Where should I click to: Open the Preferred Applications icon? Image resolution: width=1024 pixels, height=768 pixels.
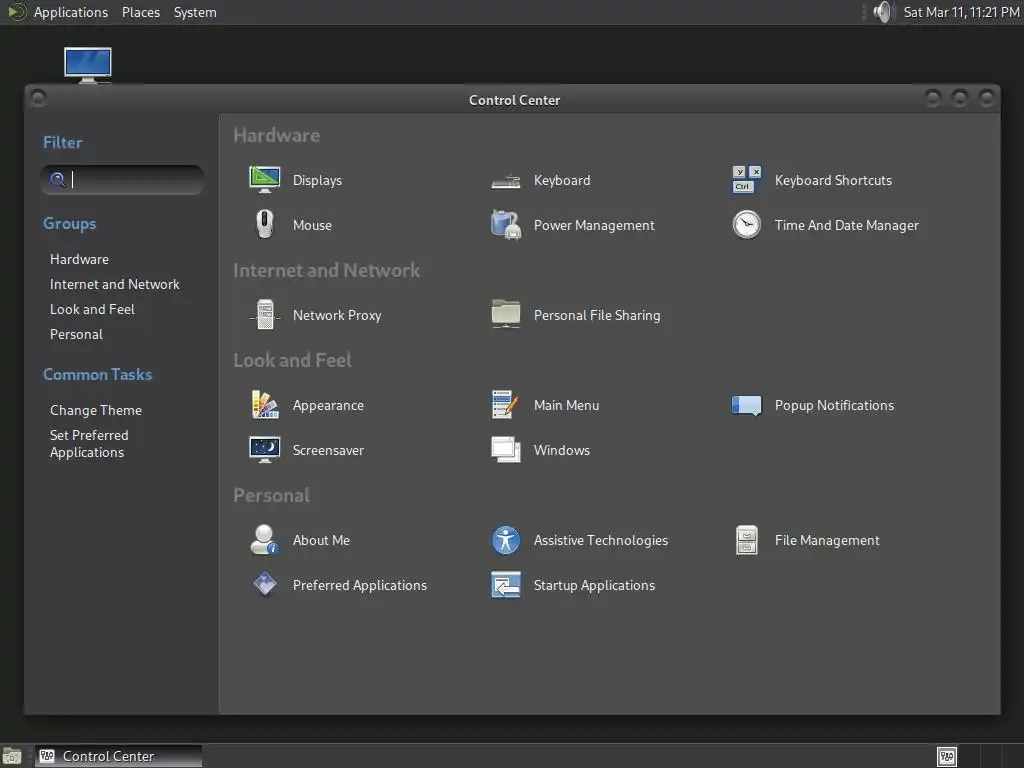(x=264, y=584)
